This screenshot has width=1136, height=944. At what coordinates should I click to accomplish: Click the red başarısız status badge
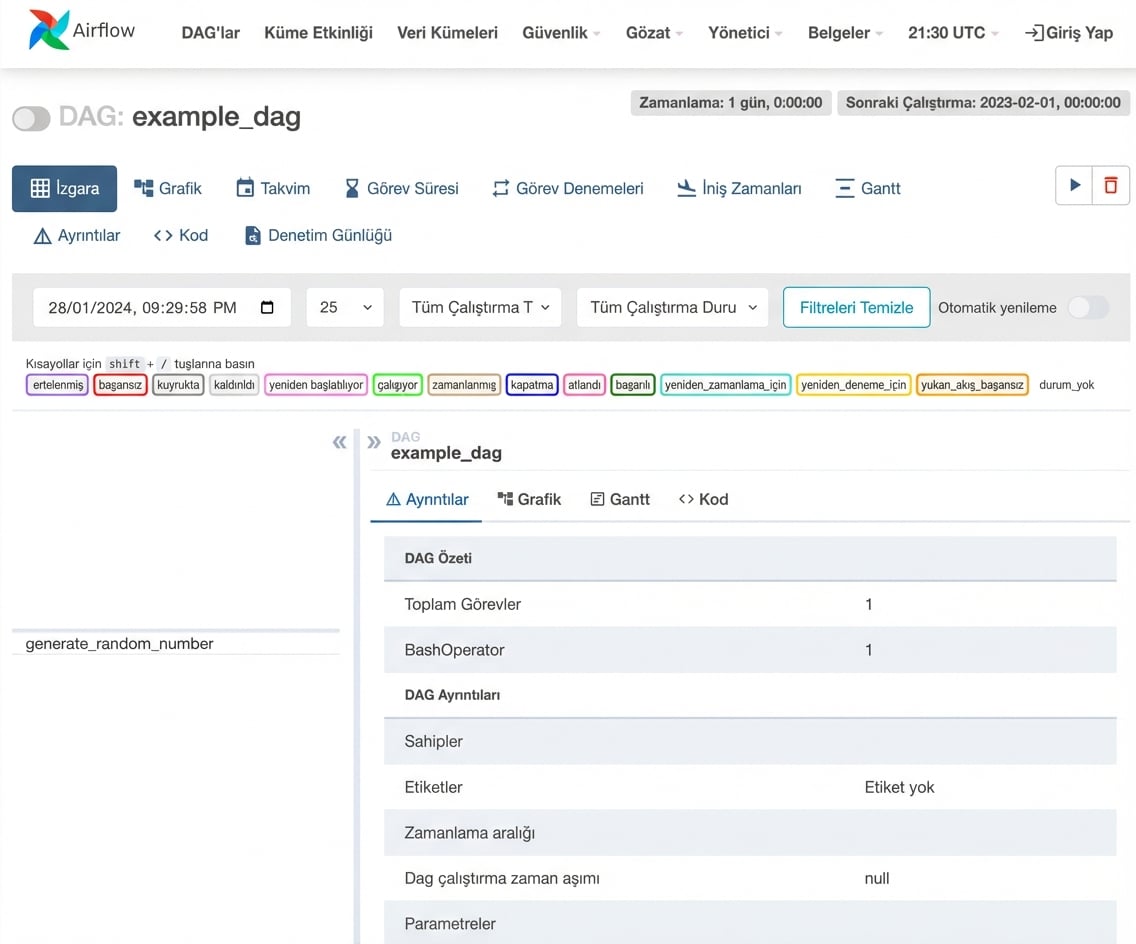click(x=120, y=385)
